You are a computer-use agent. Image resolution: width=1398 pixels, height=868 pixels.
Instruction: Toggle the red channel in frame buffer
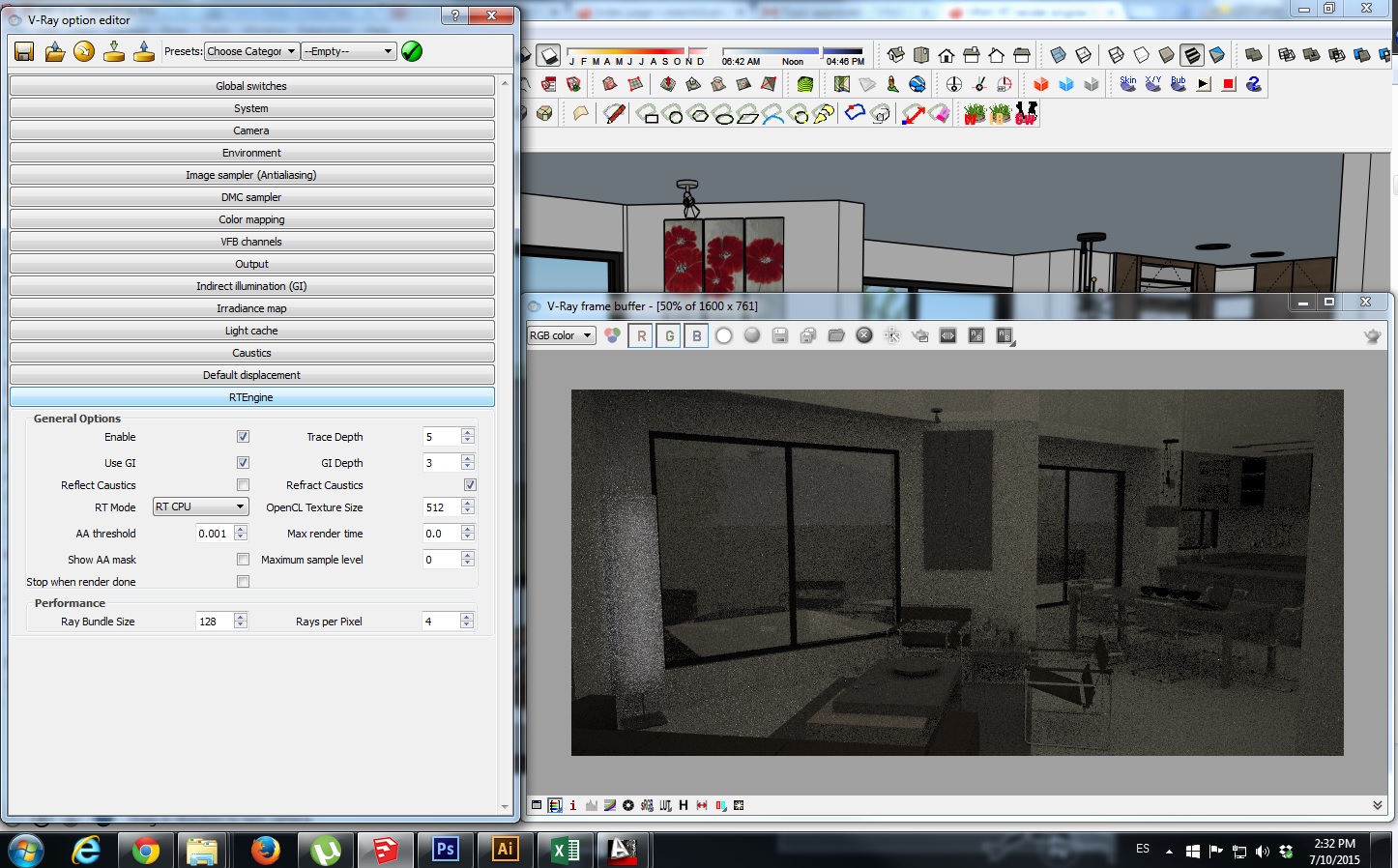(x=641, y=335)
